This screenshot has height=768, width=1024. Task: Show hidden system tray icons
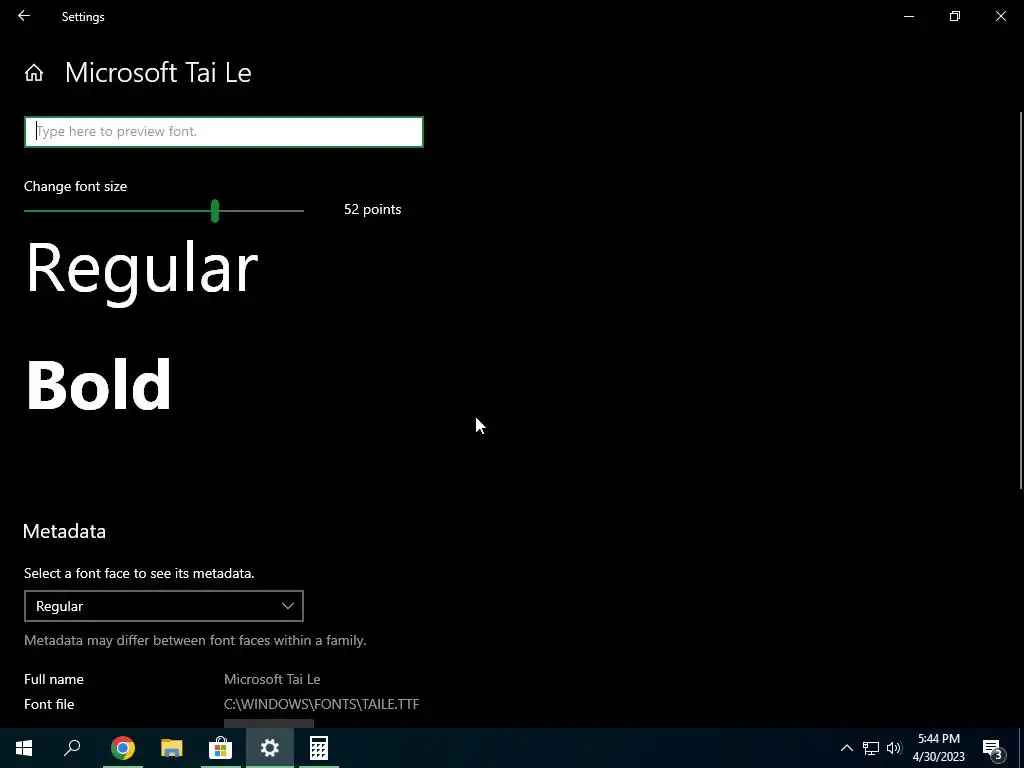click(846, 748)
